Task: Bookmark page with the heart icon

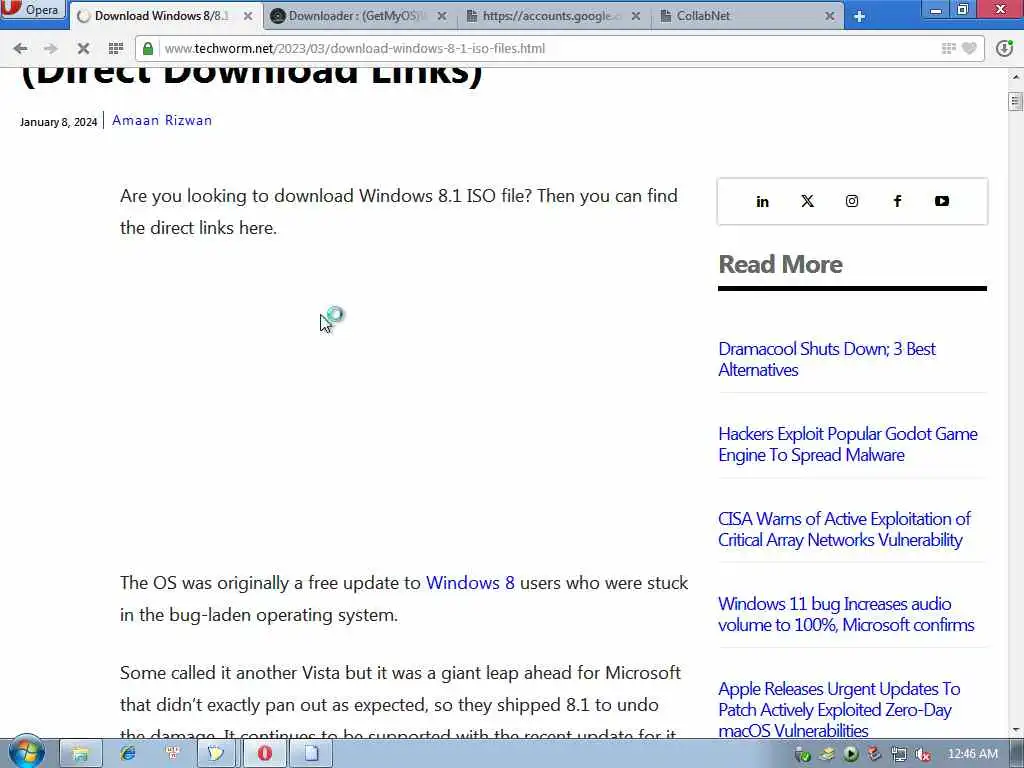Action: click(969, 48)
